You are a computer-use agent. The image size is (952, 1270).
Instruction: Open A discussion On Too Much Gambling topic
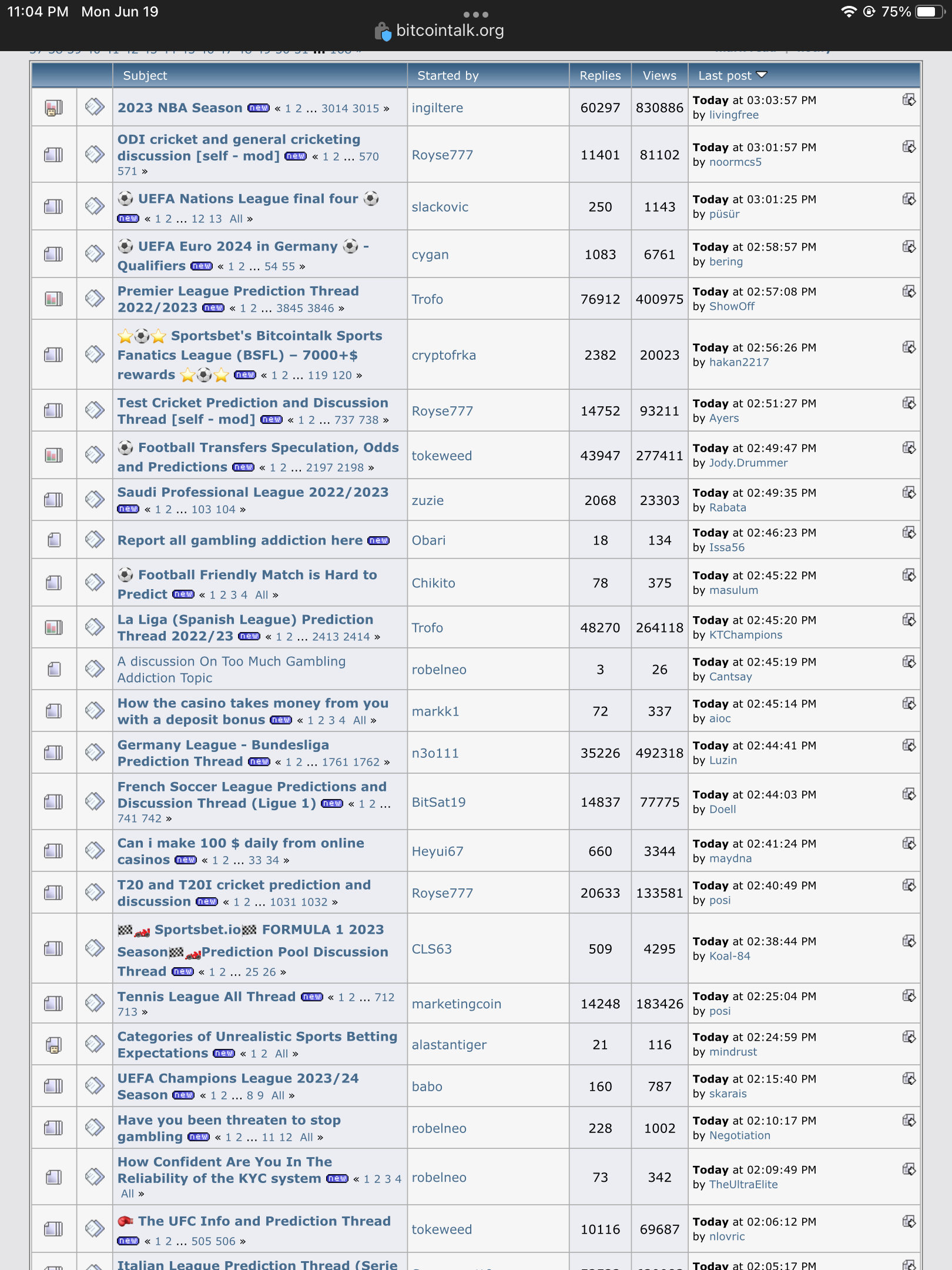[x=232, y=670]
